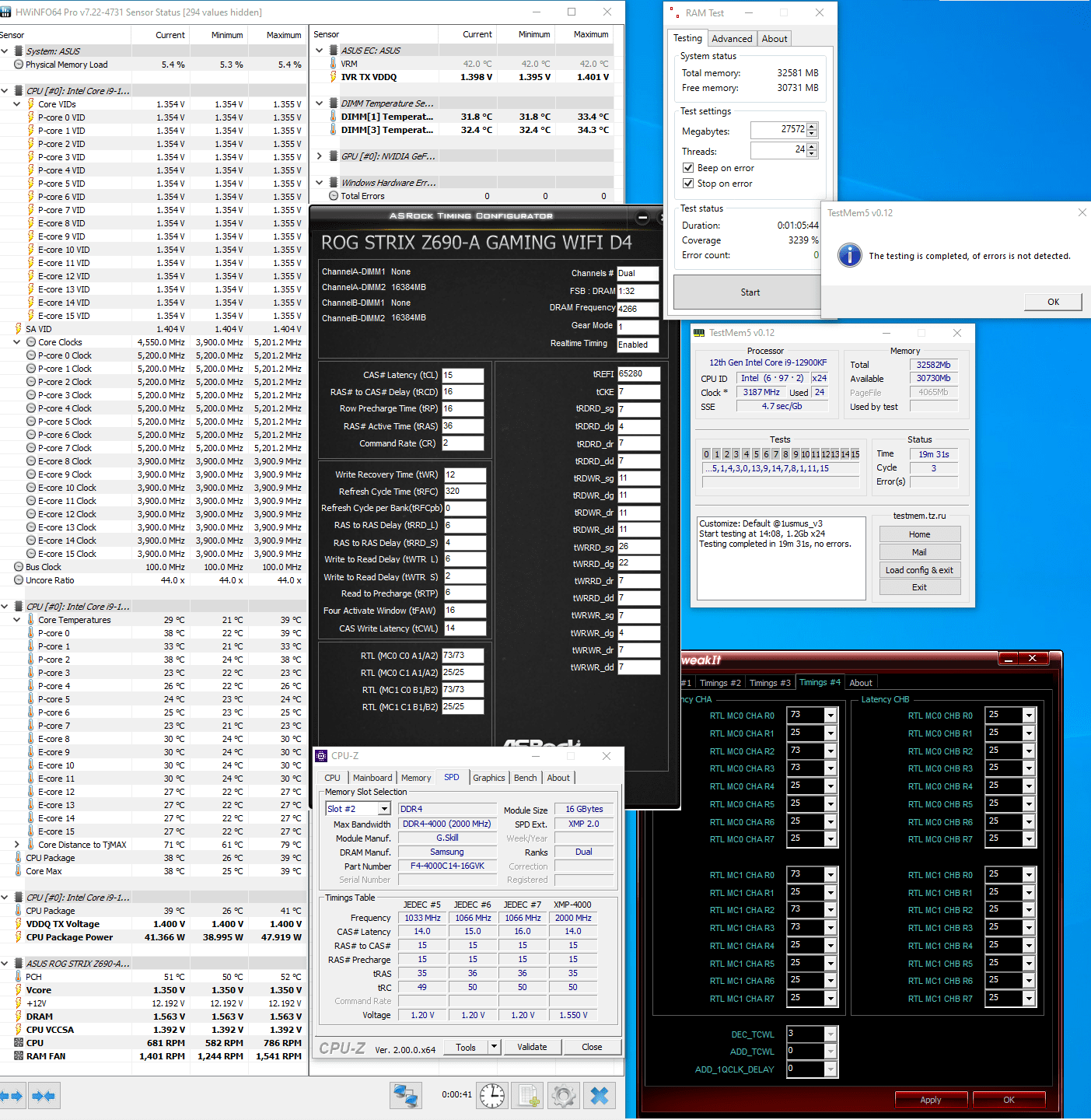Click the expand columns arrows icon in HWiNFO
This screenshot has width=1091, height=1120.
[x=11, y=1096]
